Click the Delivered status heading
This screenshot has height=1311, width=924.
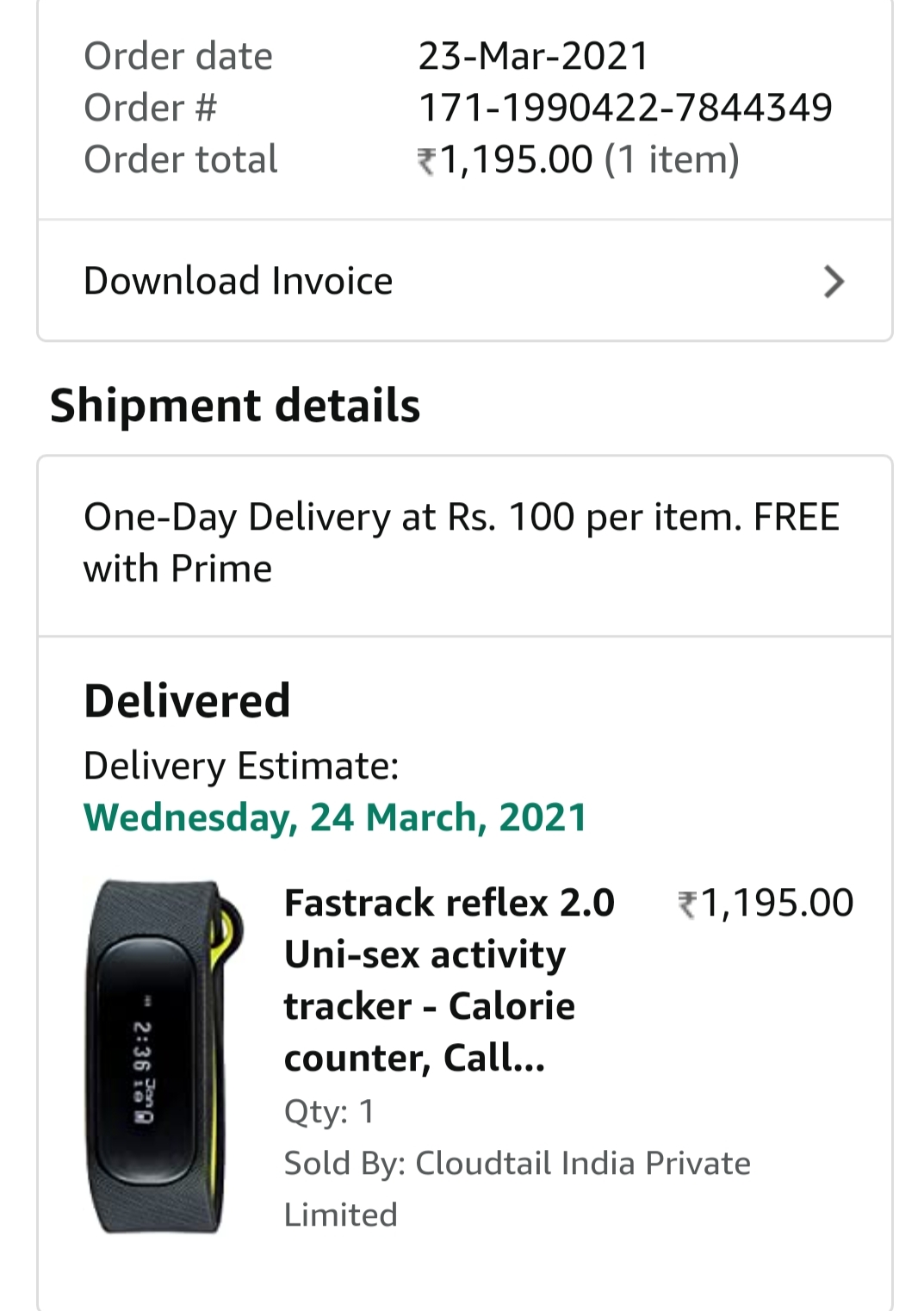(x=187, y=700)
